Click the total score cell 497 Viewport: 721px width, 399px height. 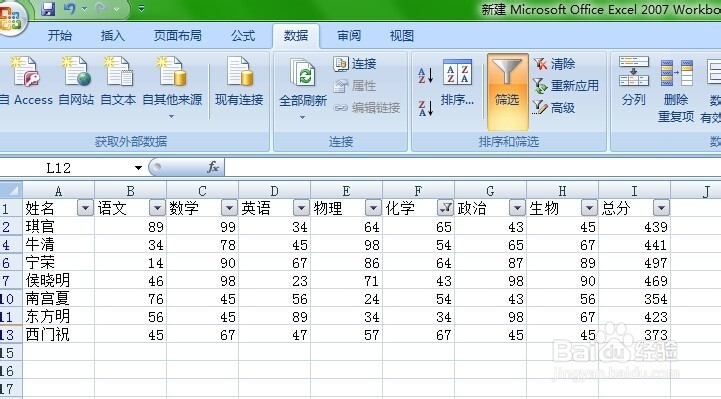[x=635, y=262]
